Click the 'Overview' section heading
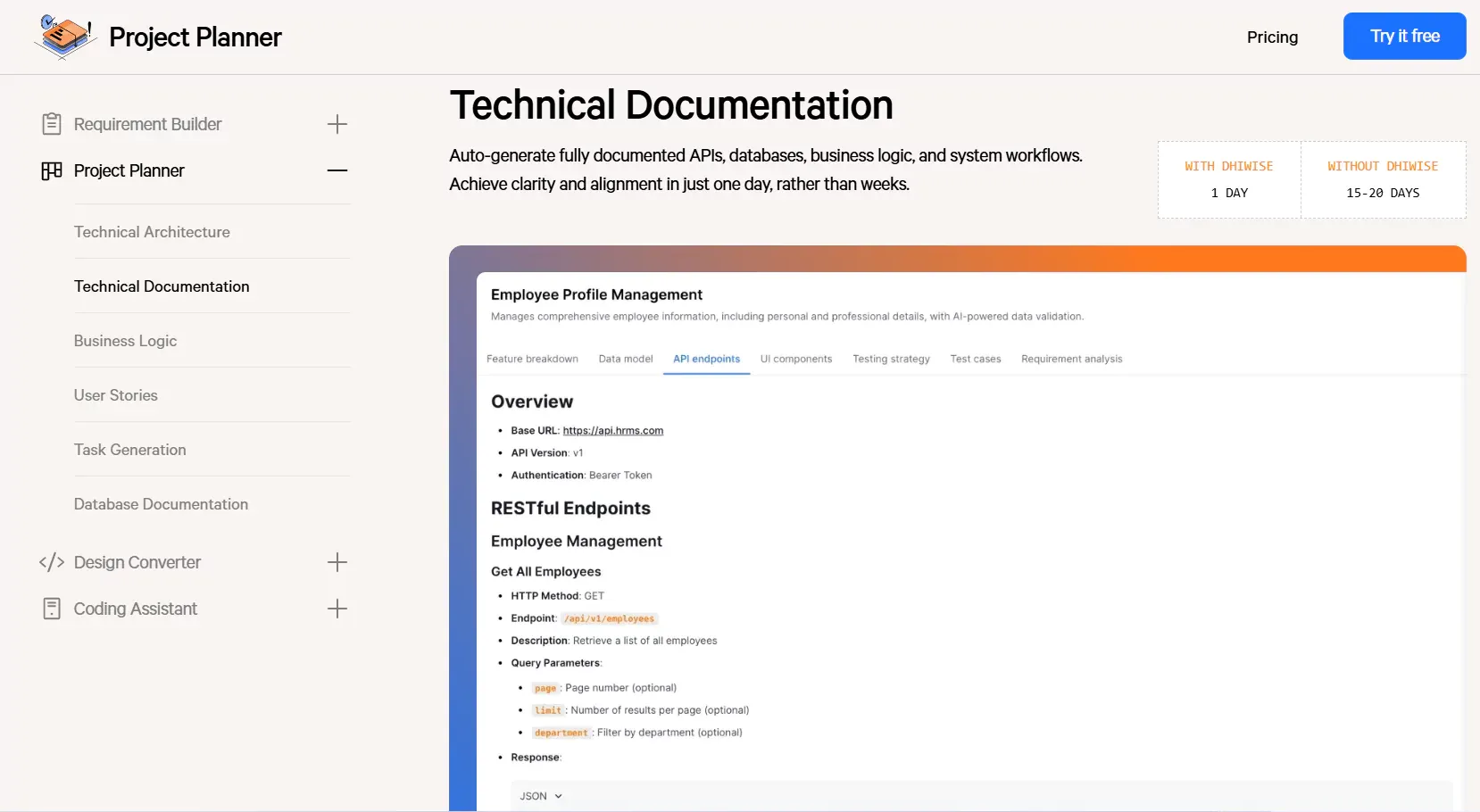Viewport: 1480px width, 812px height. click(532, 402)
